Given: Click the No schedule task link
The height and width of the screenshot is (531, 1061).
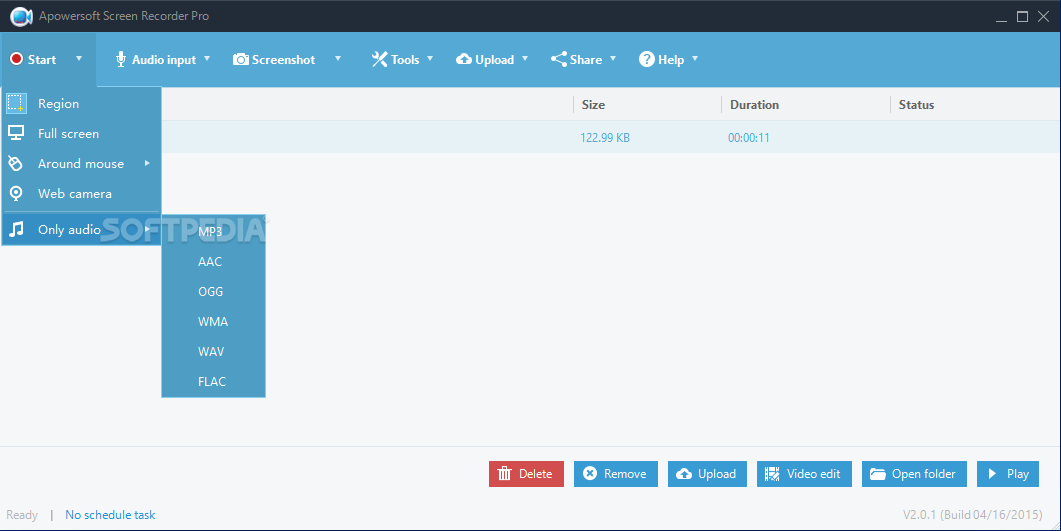Looking at the screenshot, I should pos(110,515).
